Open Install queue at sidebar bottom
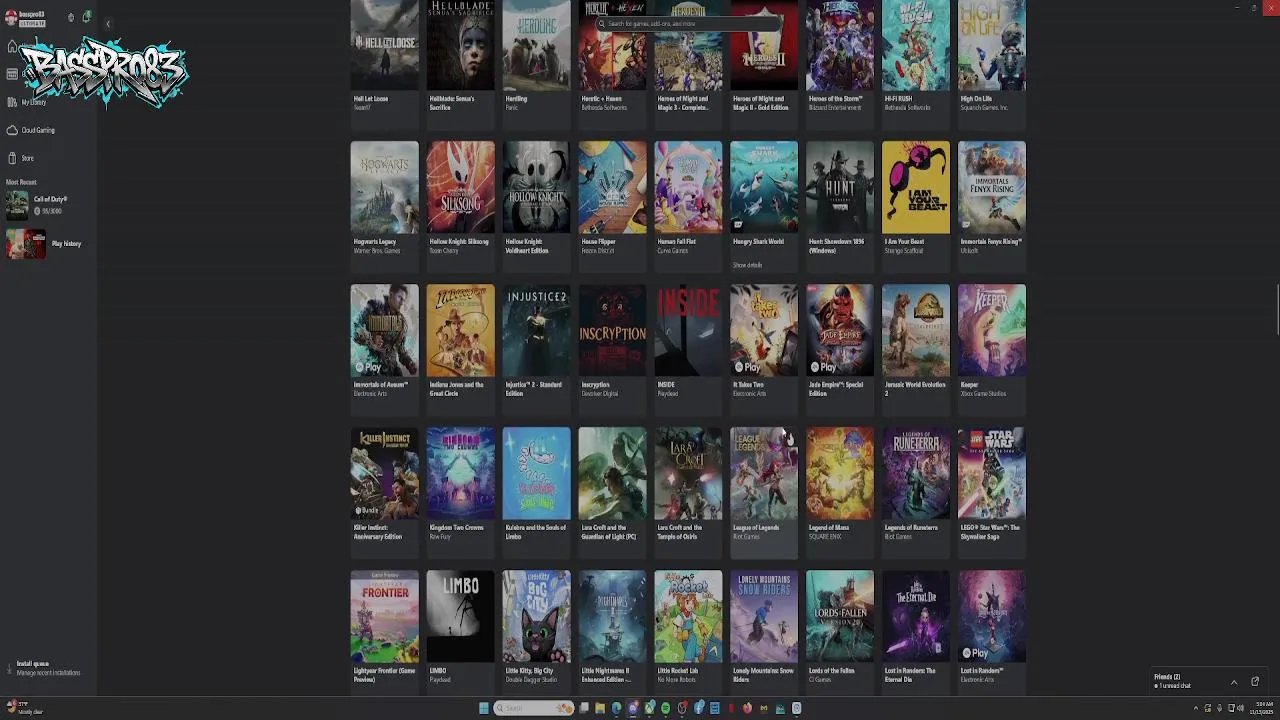Image resolution: width=1280 pixels, height=720 pixels. [x=48, y=668]
